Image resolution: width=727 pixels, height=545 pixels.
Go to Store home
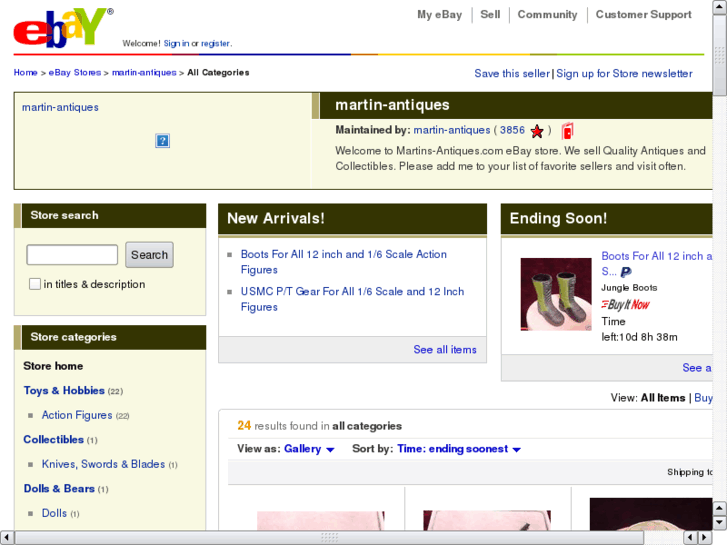[53, 366]
